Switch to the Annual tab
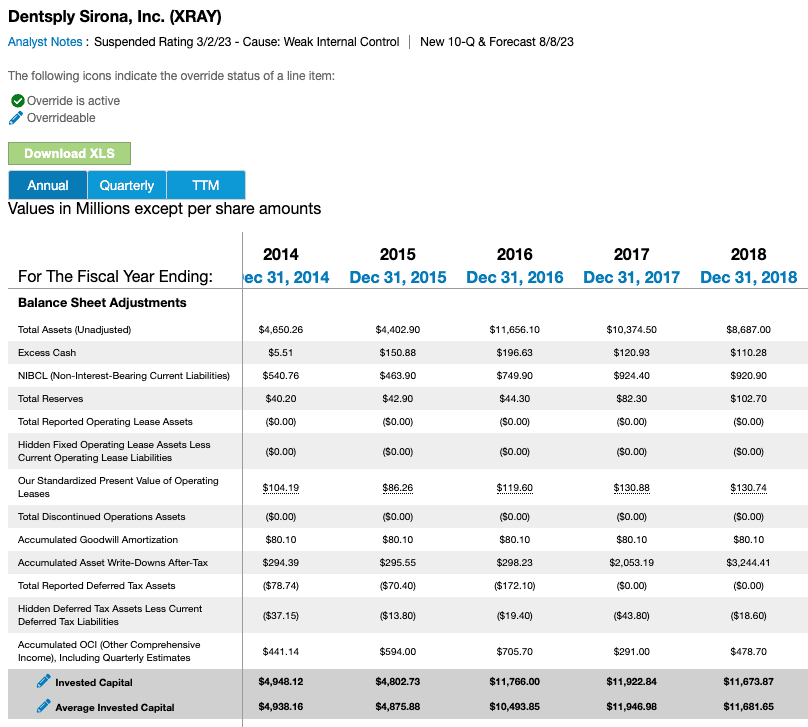The width and height of the screenshot is (808, 727). [48, 185]
